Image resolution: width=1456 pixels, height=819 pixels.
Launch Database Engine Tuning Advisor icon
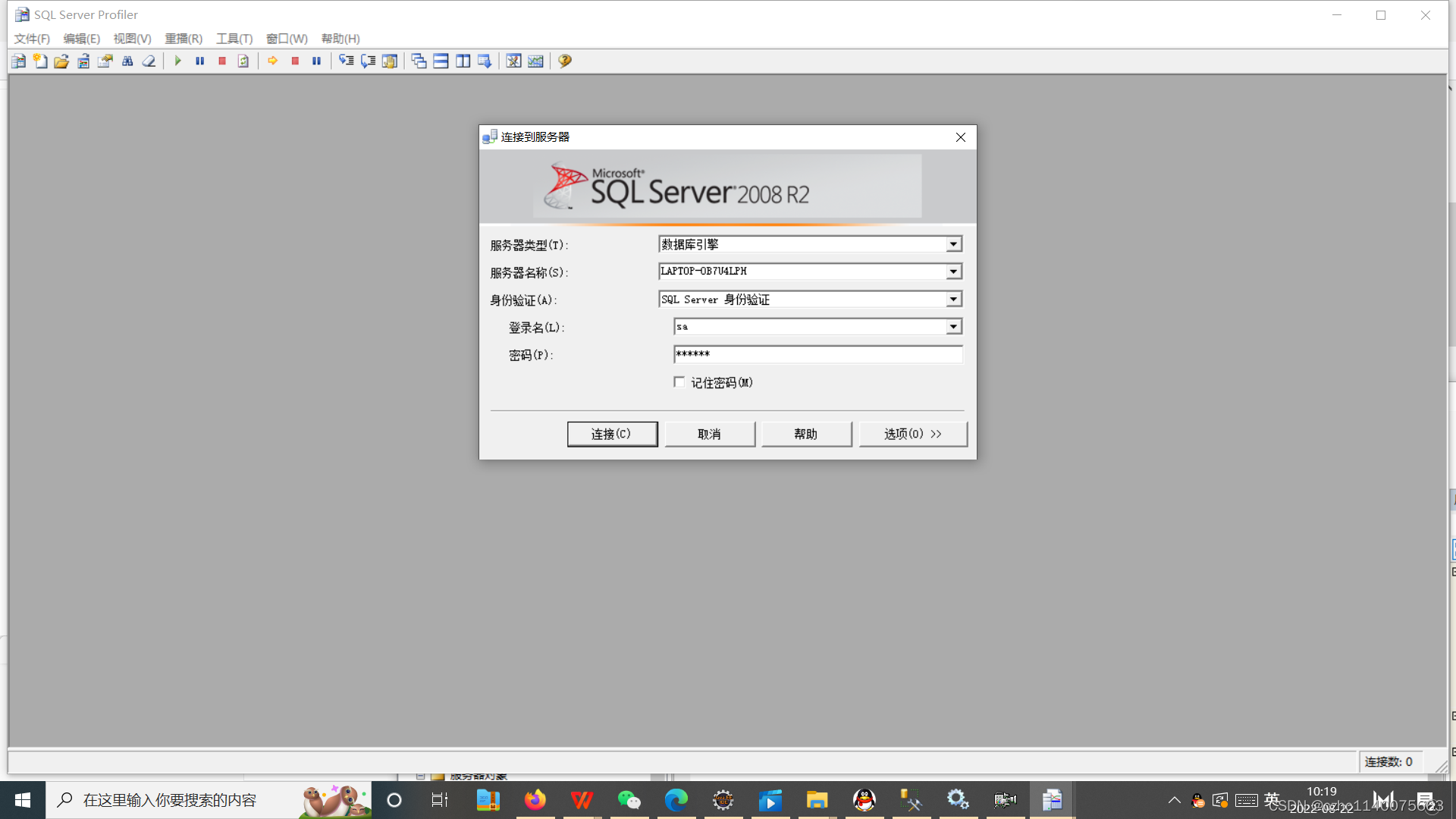coord(513,61)
